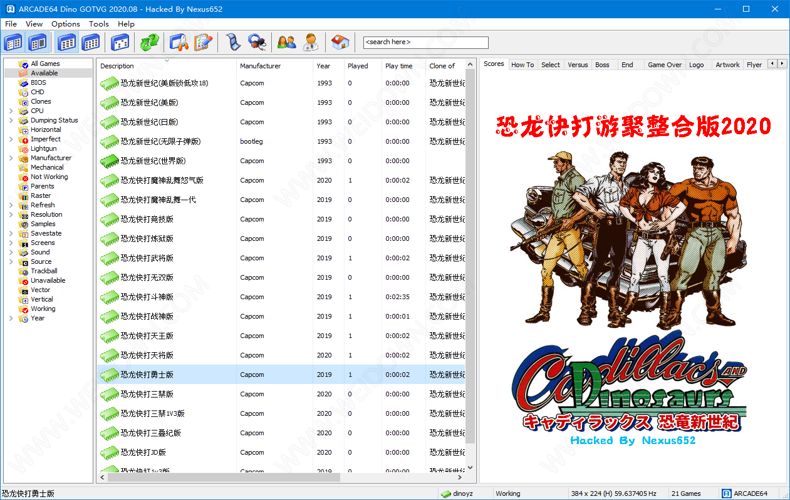Sort list by Play time column header

tap(403, 66)
